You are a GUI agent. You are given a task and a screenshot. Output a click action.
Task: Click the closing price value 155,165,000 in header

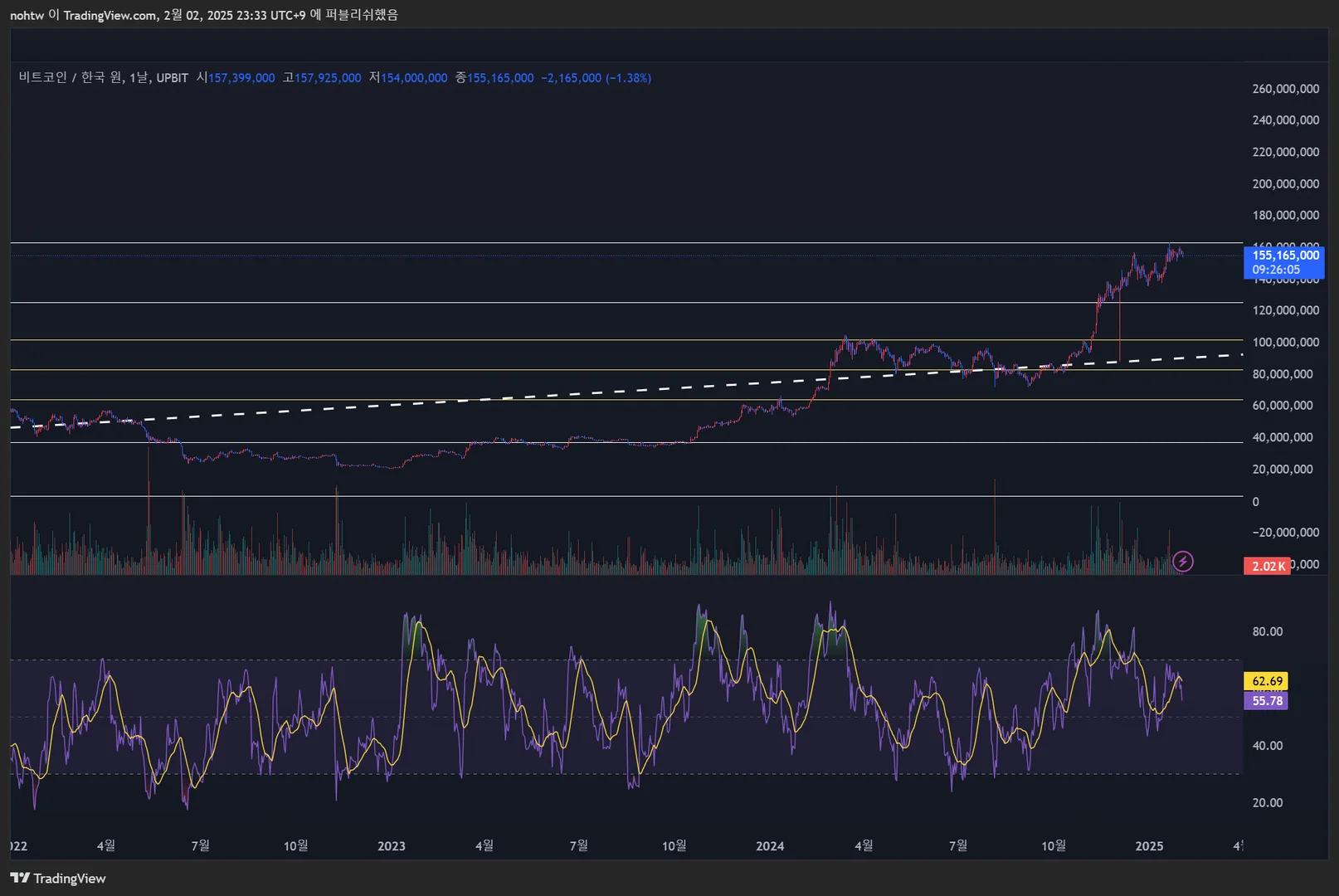click(500, 78)
